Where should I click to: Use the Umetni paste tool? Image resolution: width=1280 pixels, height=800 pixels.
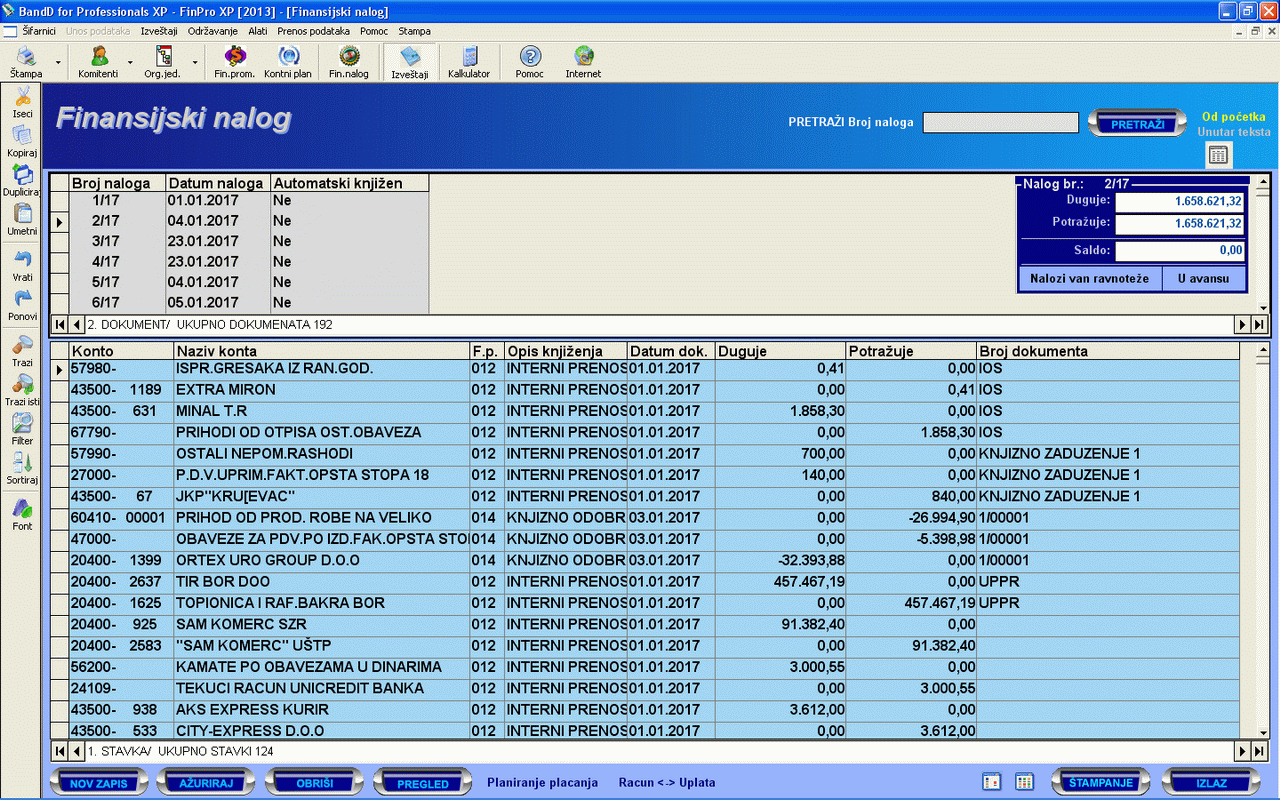pyautogui.click(x=22, y=220)
